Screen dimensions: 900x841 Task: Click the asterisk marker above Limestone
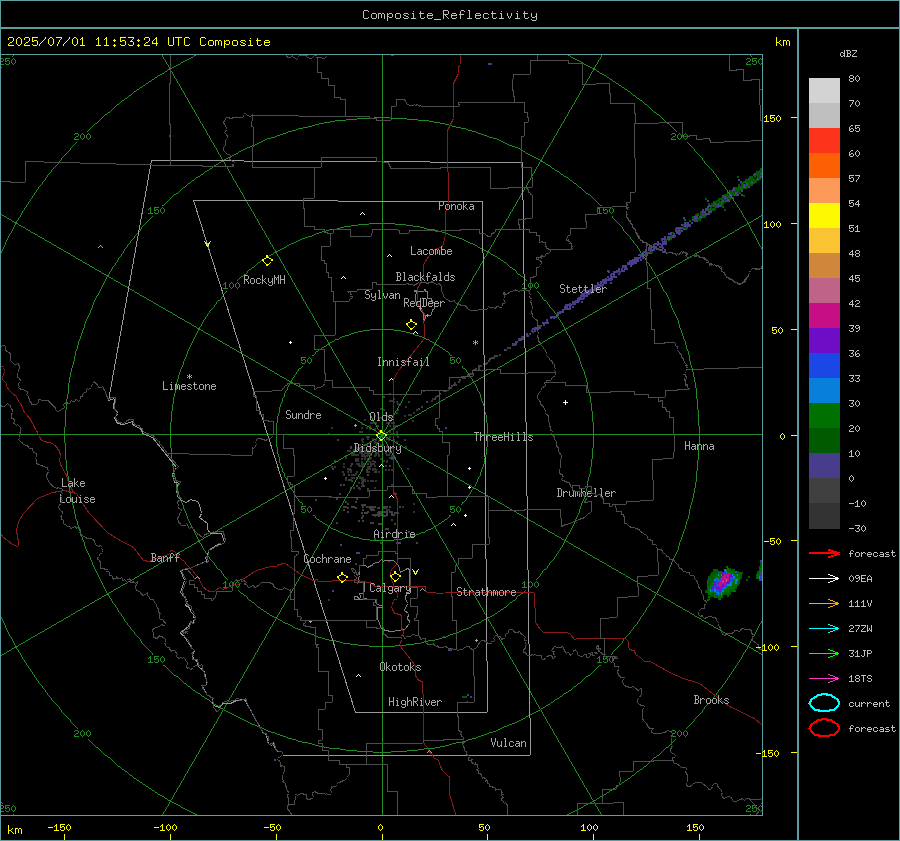pos(189,377)
